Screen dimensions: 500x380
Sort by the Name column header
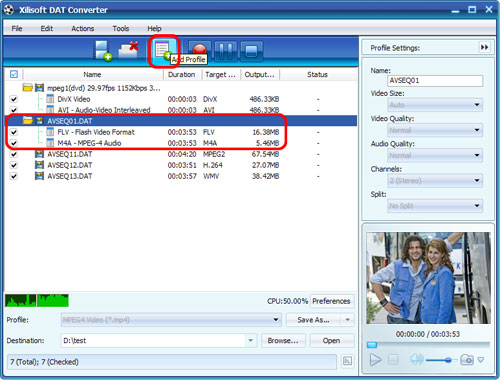(93, 74)
